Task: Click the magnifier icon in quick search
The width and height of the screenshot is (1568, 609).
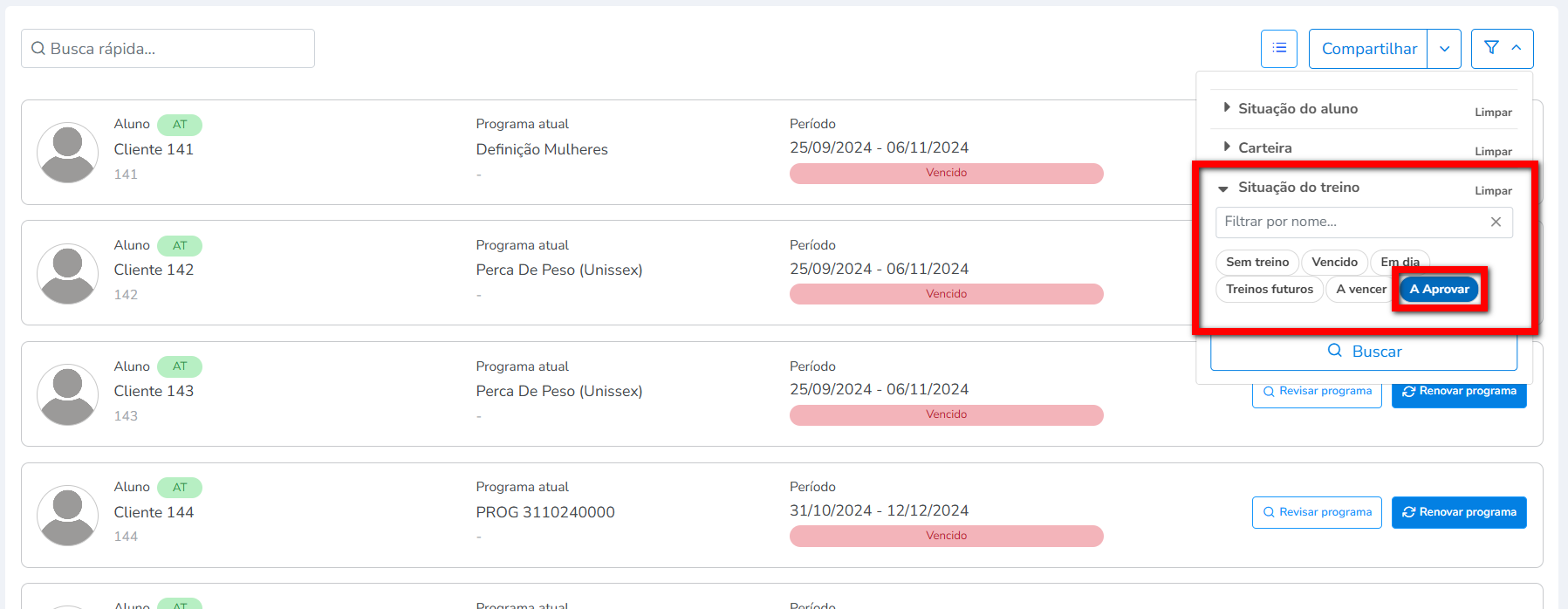Action: tap(38, 49)
